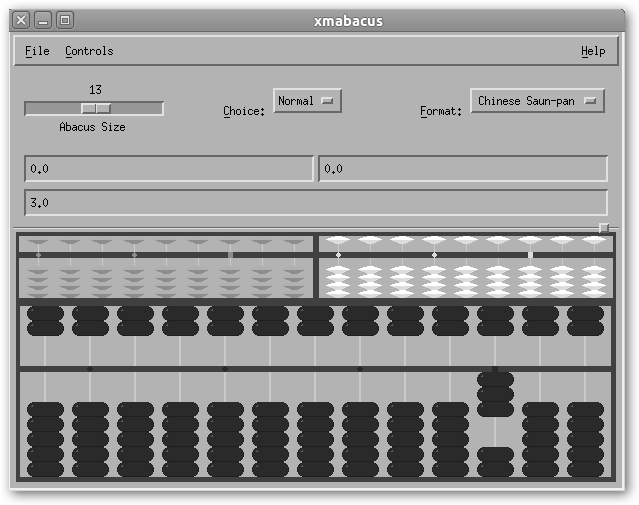
Task: Select the left gray mini abacus
Action: [166, 267]
